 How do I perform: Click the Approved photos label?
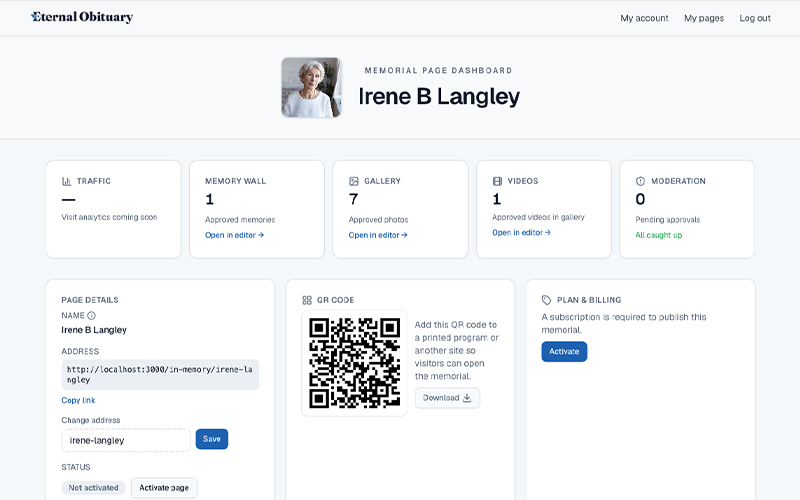click(x=378, y=220)
